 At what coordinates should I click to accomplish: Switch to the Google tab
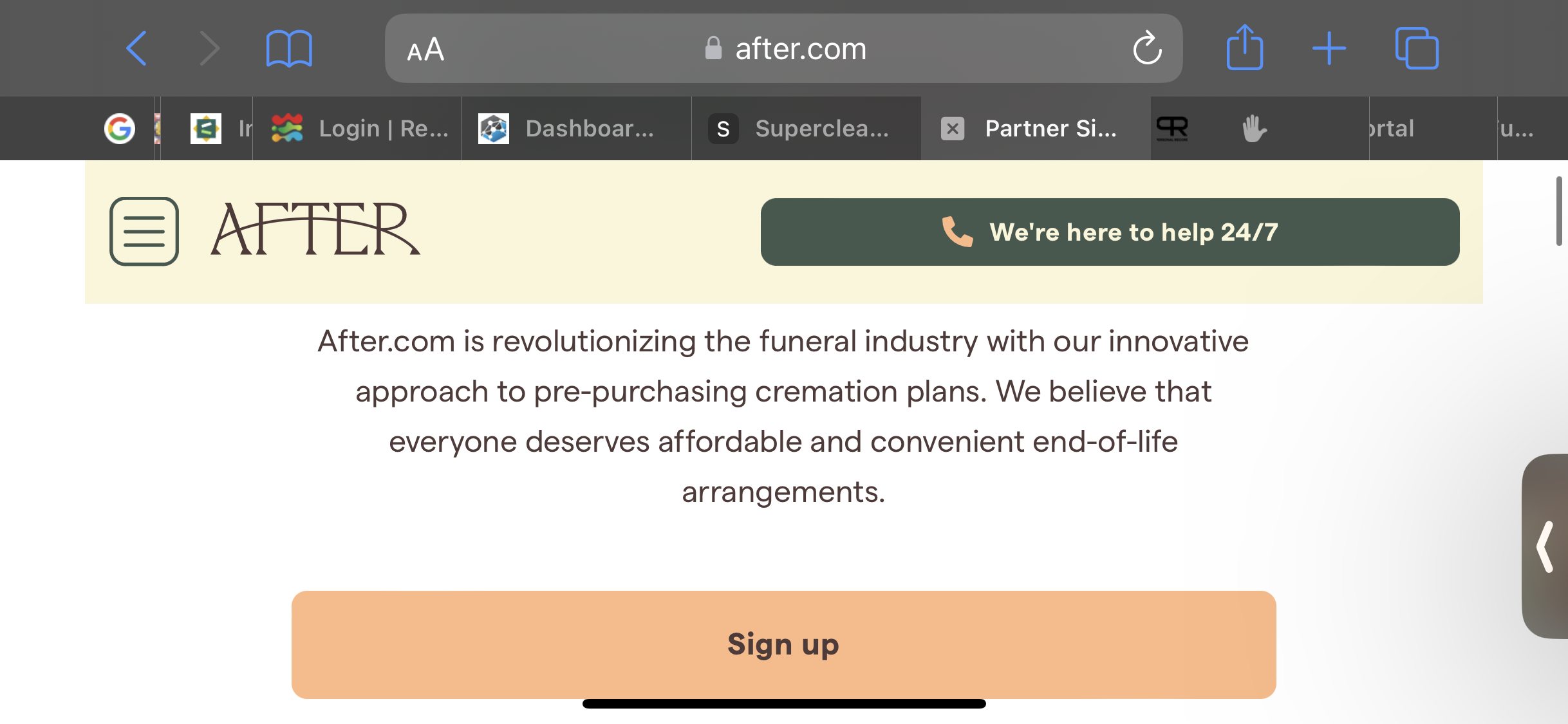(120, 129)
